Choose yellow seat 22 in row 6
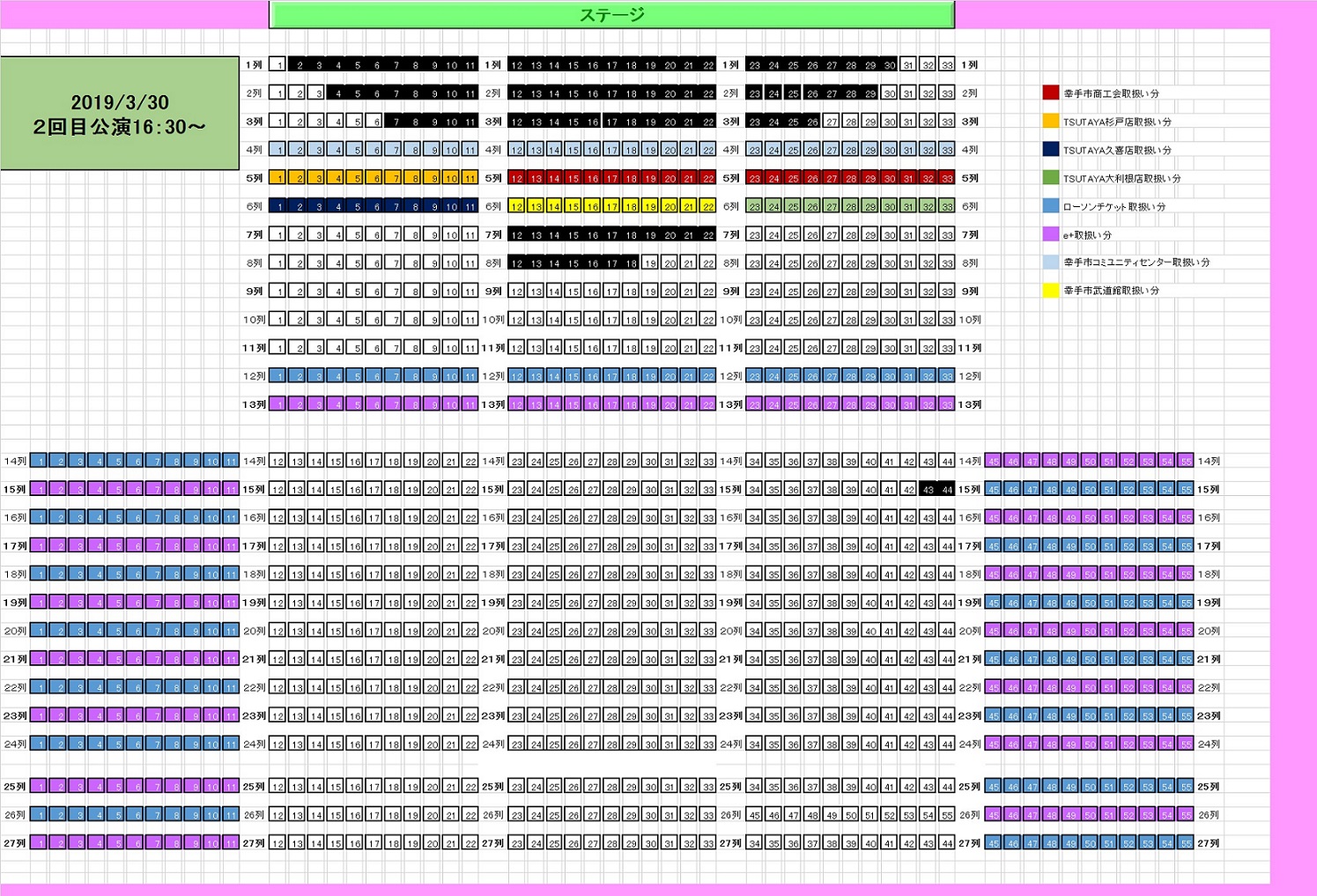 click(707, 207)
